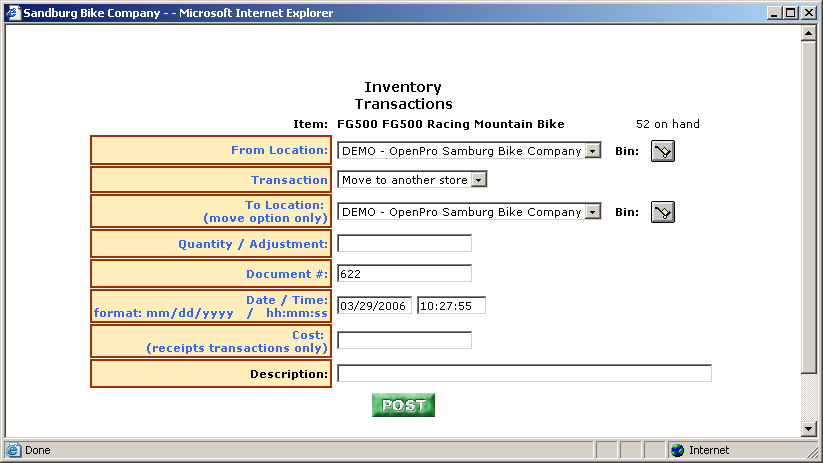Focus the Cost input field
Viewport: 823px width, 463px height.
pos(404,340)
